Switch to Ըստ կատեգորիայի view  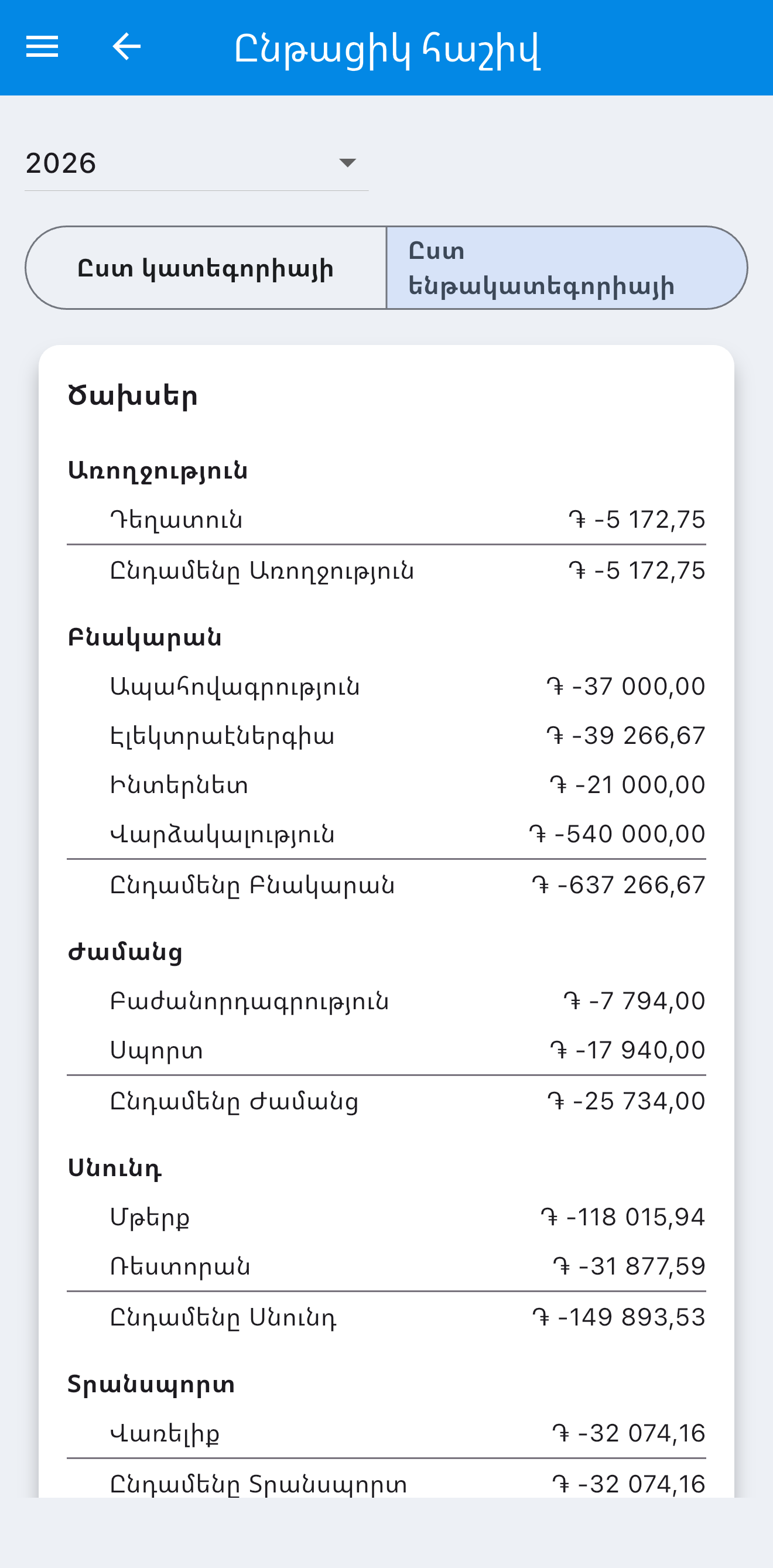pos(206,268)
